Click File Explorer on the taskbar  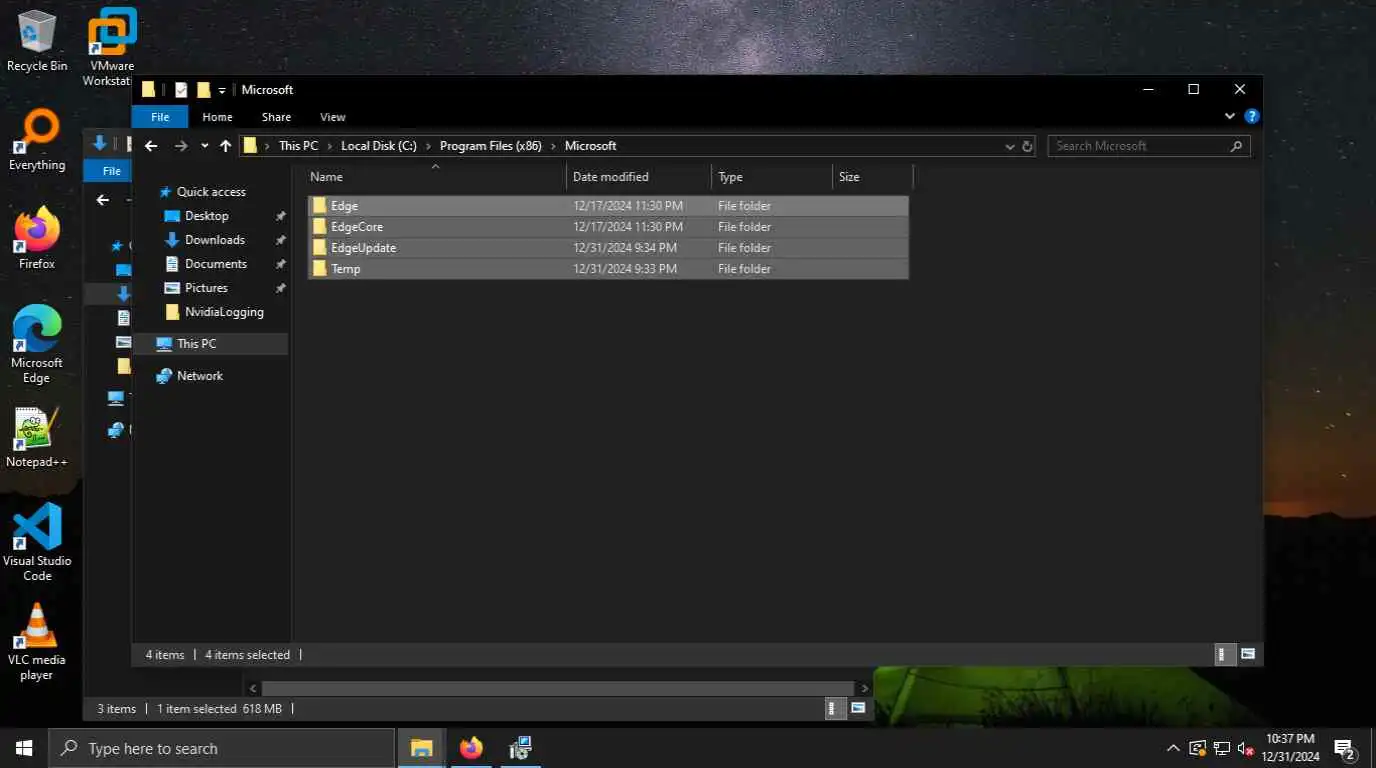[421, 748]
